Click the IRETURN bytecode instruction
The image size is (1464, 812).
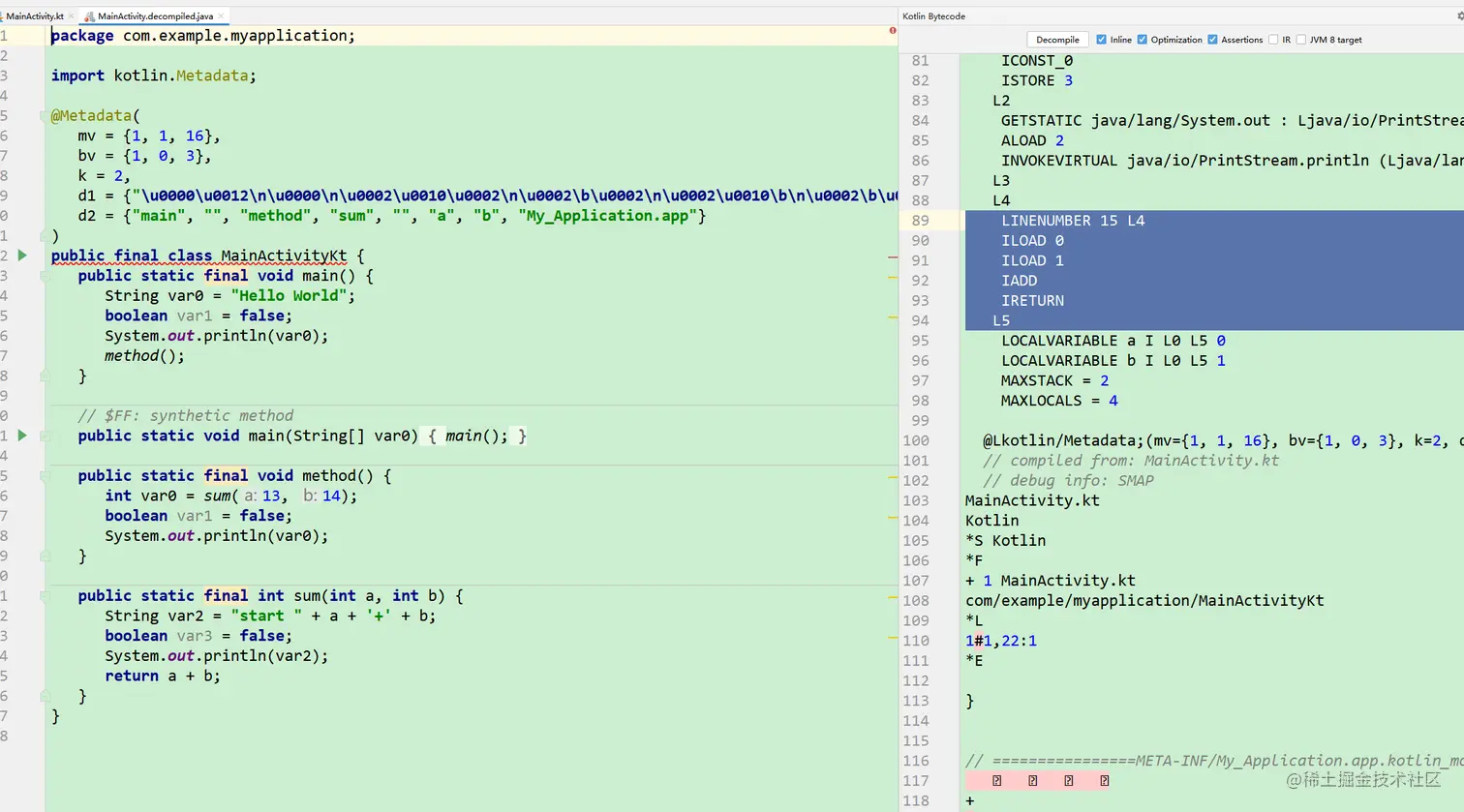tap(1032, 301)
